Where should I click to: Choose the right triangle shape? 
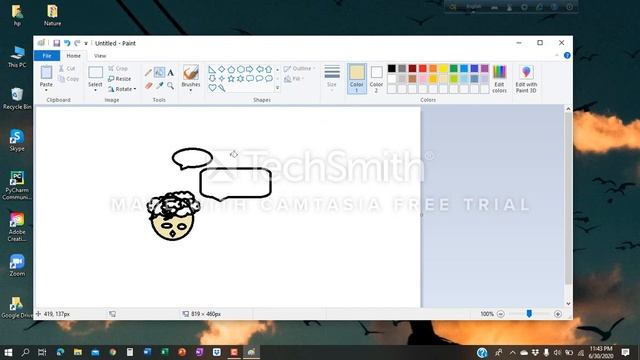(x=212, y=69)
